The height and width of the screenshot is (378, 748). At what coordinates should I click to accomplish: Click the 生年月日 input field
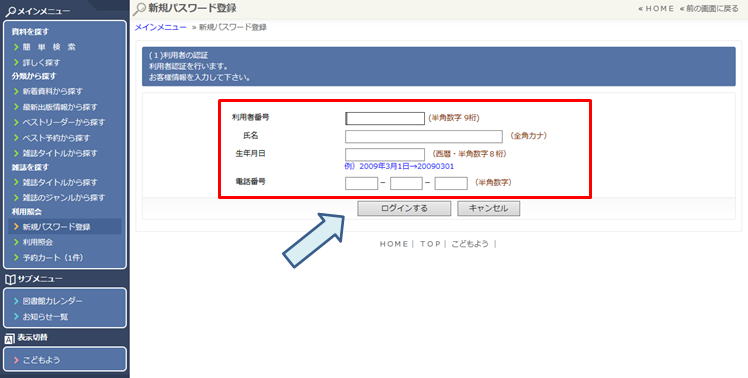(385, 154)
